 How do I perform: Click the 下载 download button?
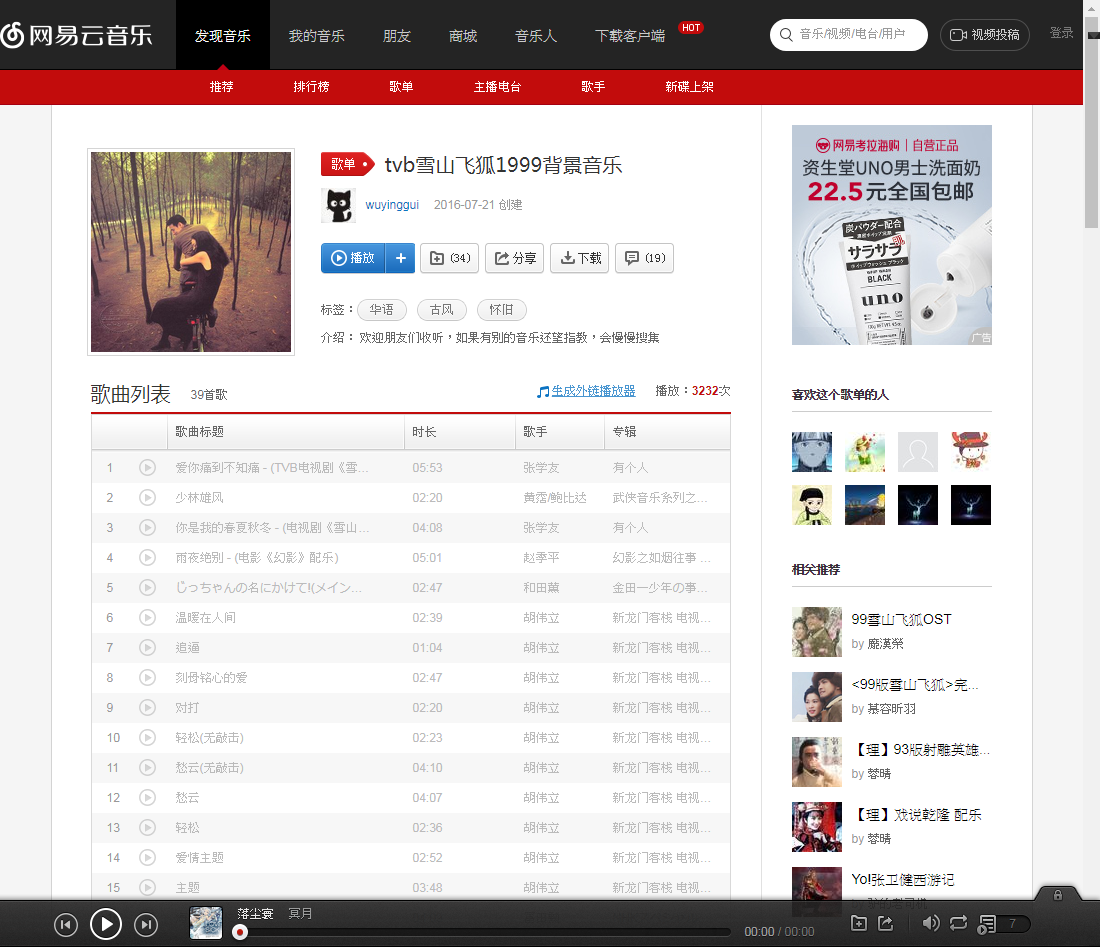pyautogui.click(x=579, y=258)
